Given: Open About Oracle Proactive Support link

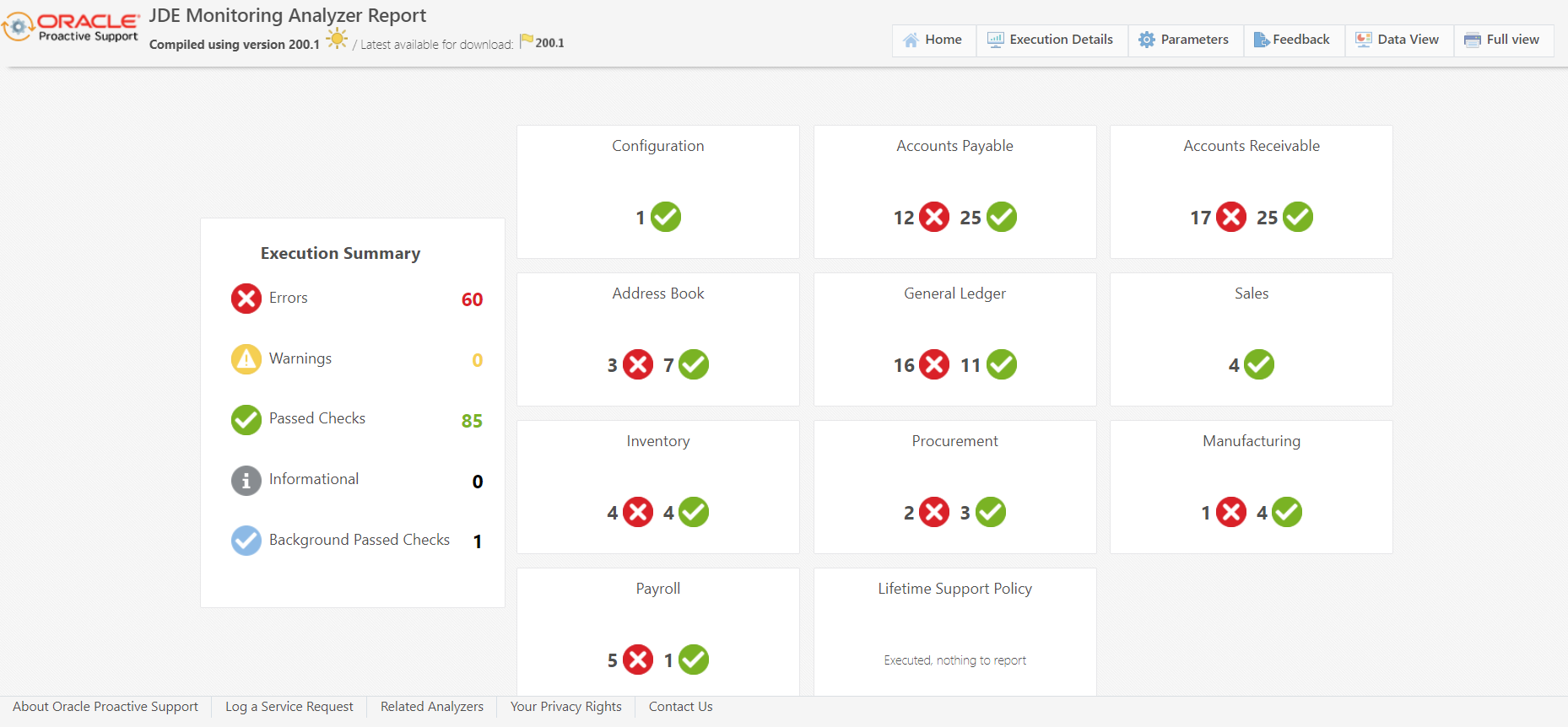Looking at the screenshot, I should coord(105,707).
